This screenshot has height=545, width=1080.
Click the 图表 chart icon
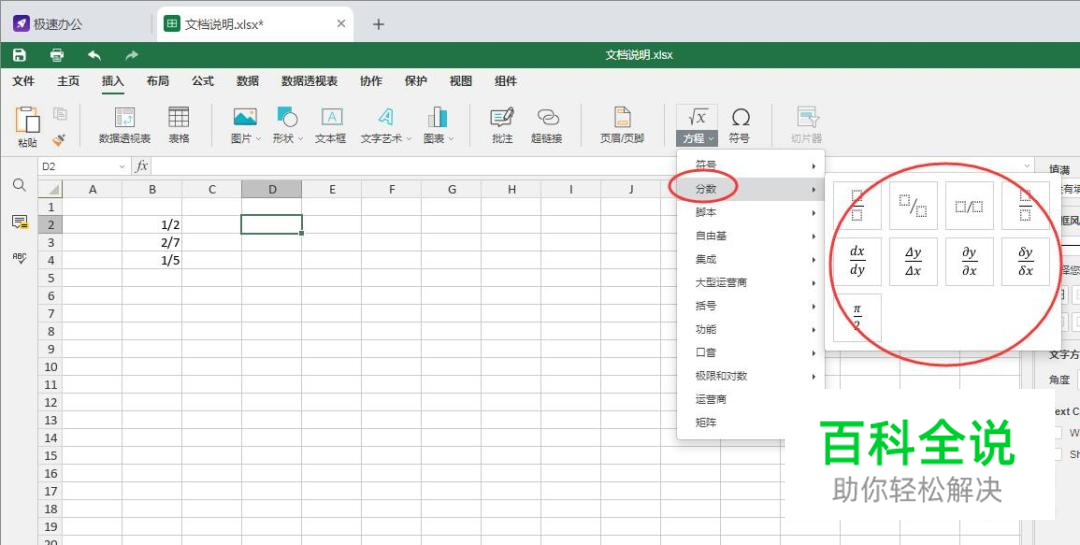(437, 117)
